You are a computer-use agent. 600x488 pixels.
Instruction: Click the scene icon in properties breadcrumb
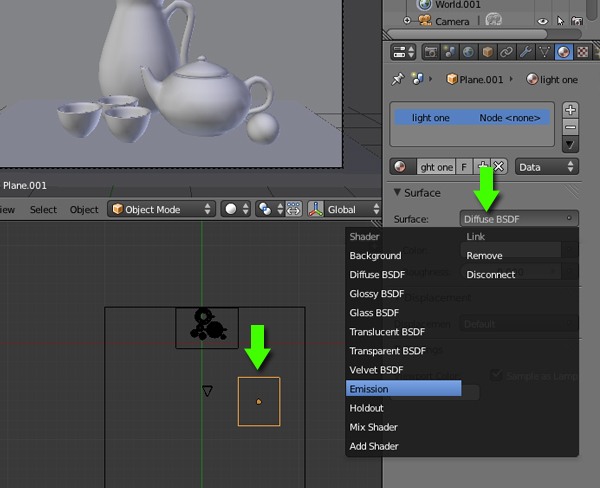click(x=417, y=79)
